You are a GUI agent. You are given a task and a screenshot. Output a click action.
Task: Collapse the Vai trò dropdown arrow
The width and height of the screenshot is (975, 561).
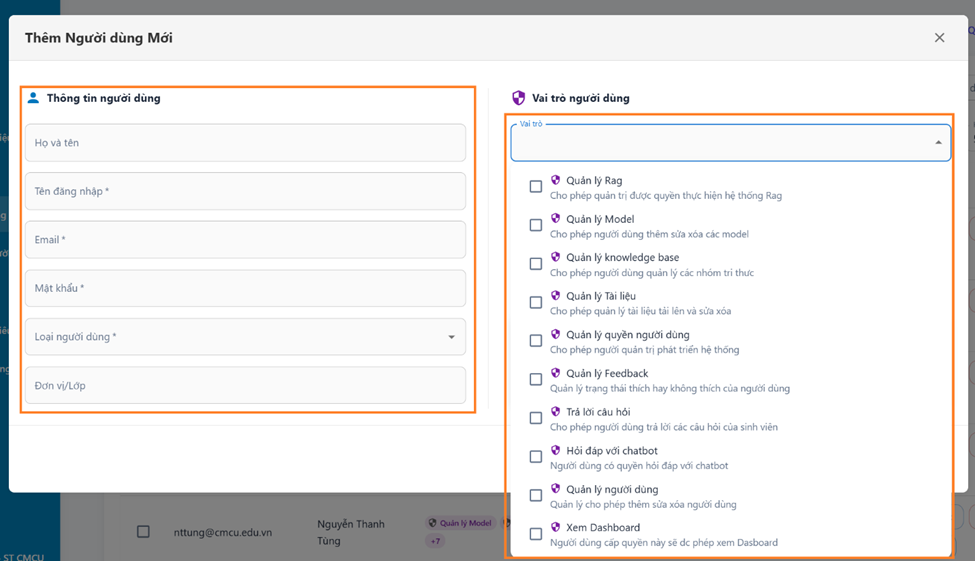pos(938,143)
